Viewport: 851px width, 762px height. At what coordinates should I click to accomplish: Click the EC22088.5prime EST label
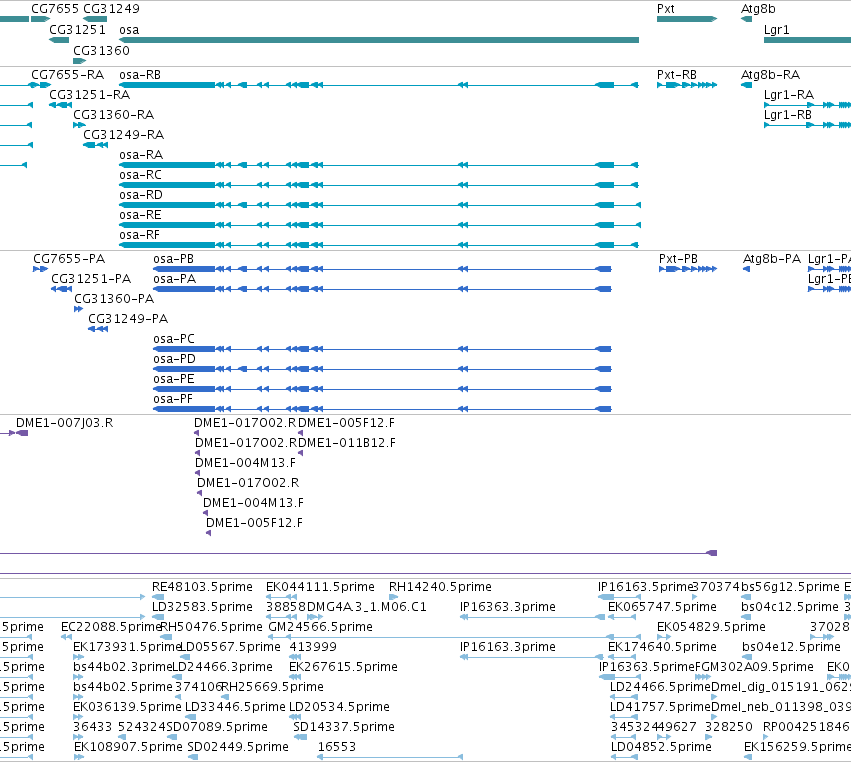pyautogui.click(x=111, y=627)
